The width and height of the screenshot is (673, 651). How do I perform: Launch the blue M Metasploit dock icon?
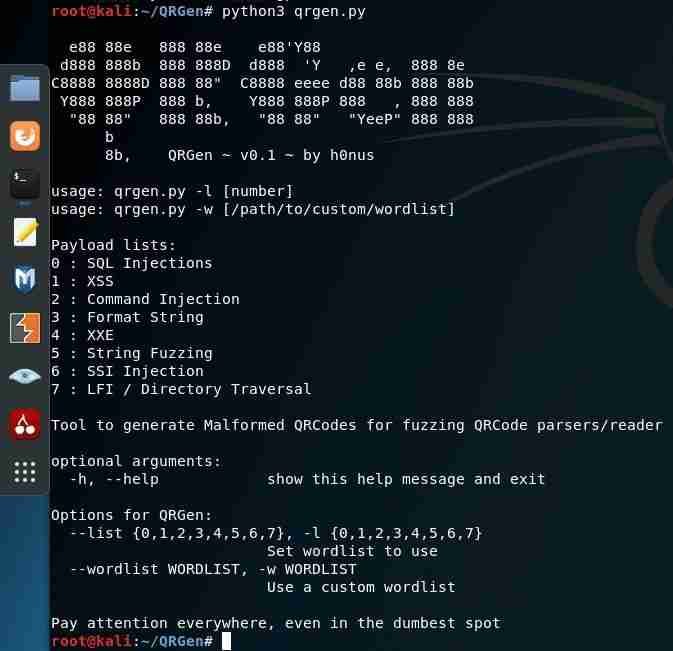25,279
